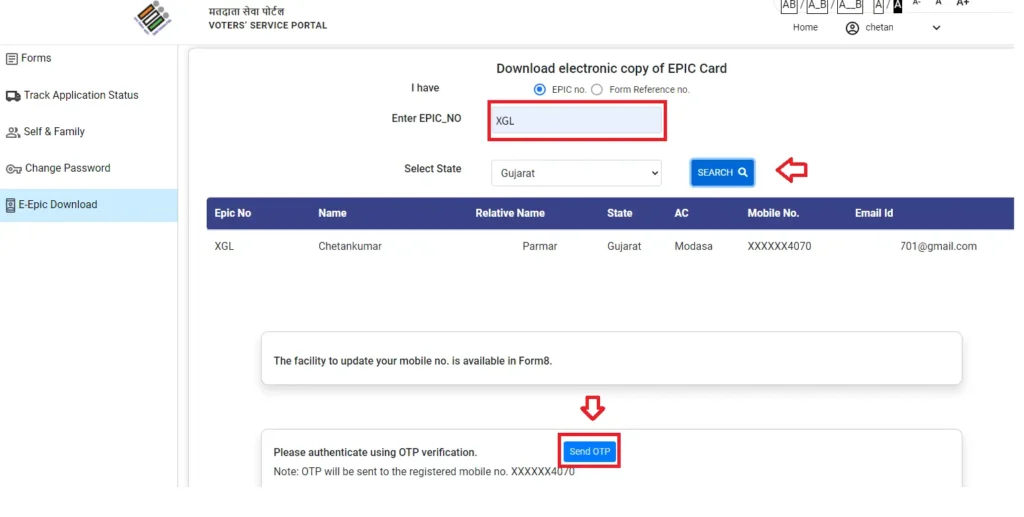Choose the Form Reference no. radio option
The width and height of the screenshot is (1024, 517).
pos(597,89)
